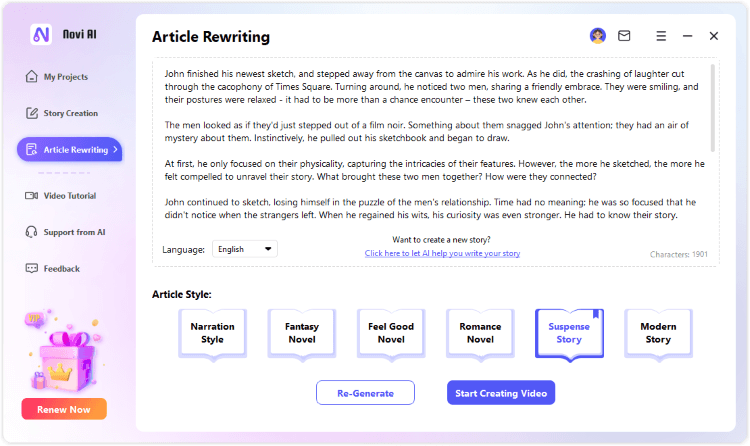The image size is (750, 446).
Task: Click the link to let AI write your story
Action: [x=442, y=253]
